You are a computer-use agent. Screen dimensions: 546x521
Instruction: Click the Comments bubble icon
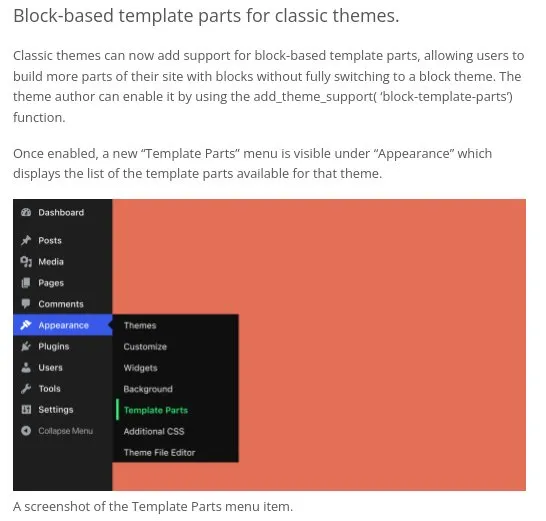coord(26,304)
